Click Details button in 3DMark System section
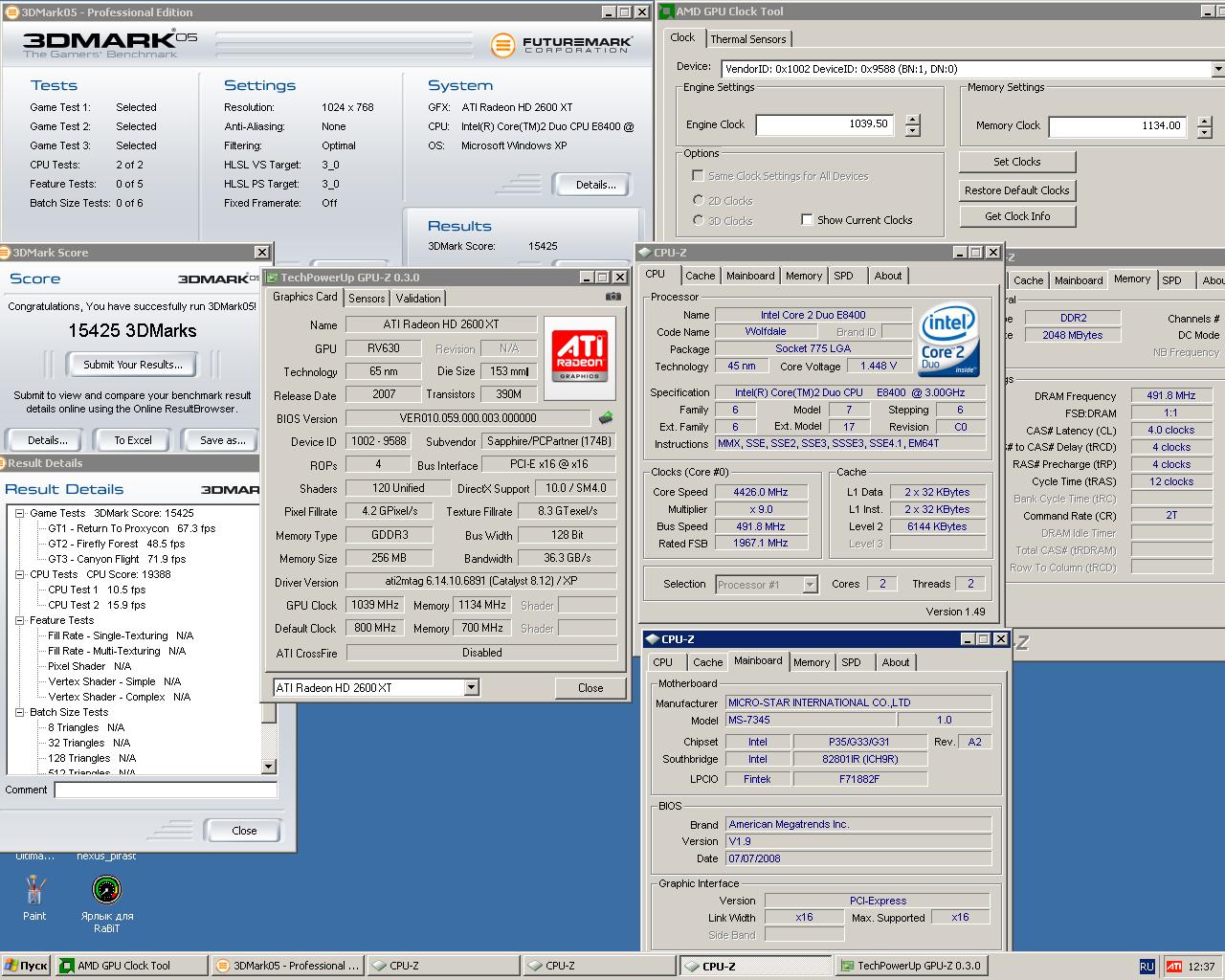Screen dimensions: 1225x980 595,185
